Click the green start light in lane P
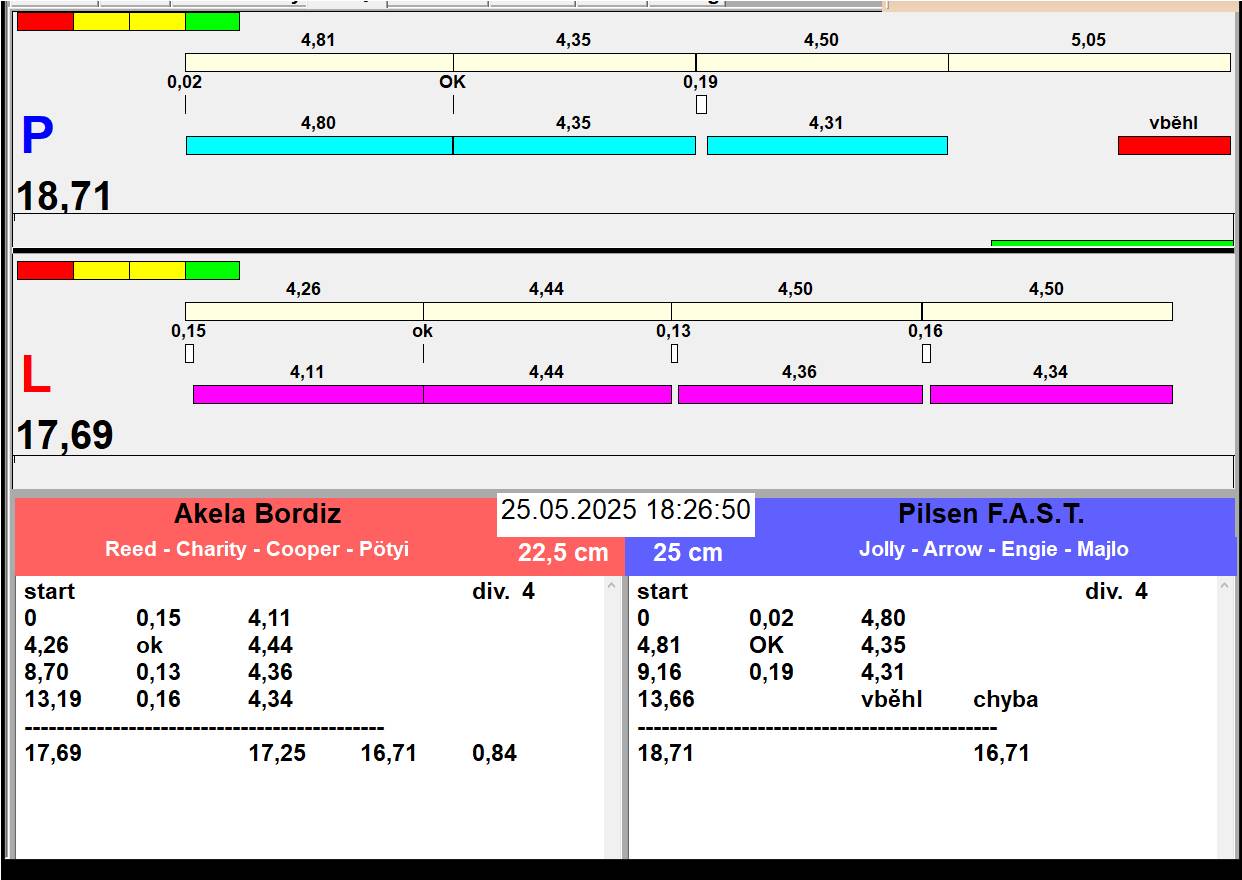This screenshot has height=880, width=1242. point(213,21)
